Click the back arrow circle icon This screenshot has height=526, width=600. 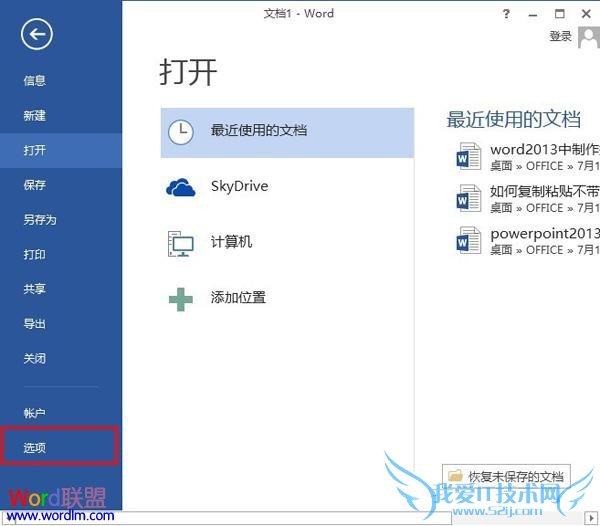pos(37,34)
